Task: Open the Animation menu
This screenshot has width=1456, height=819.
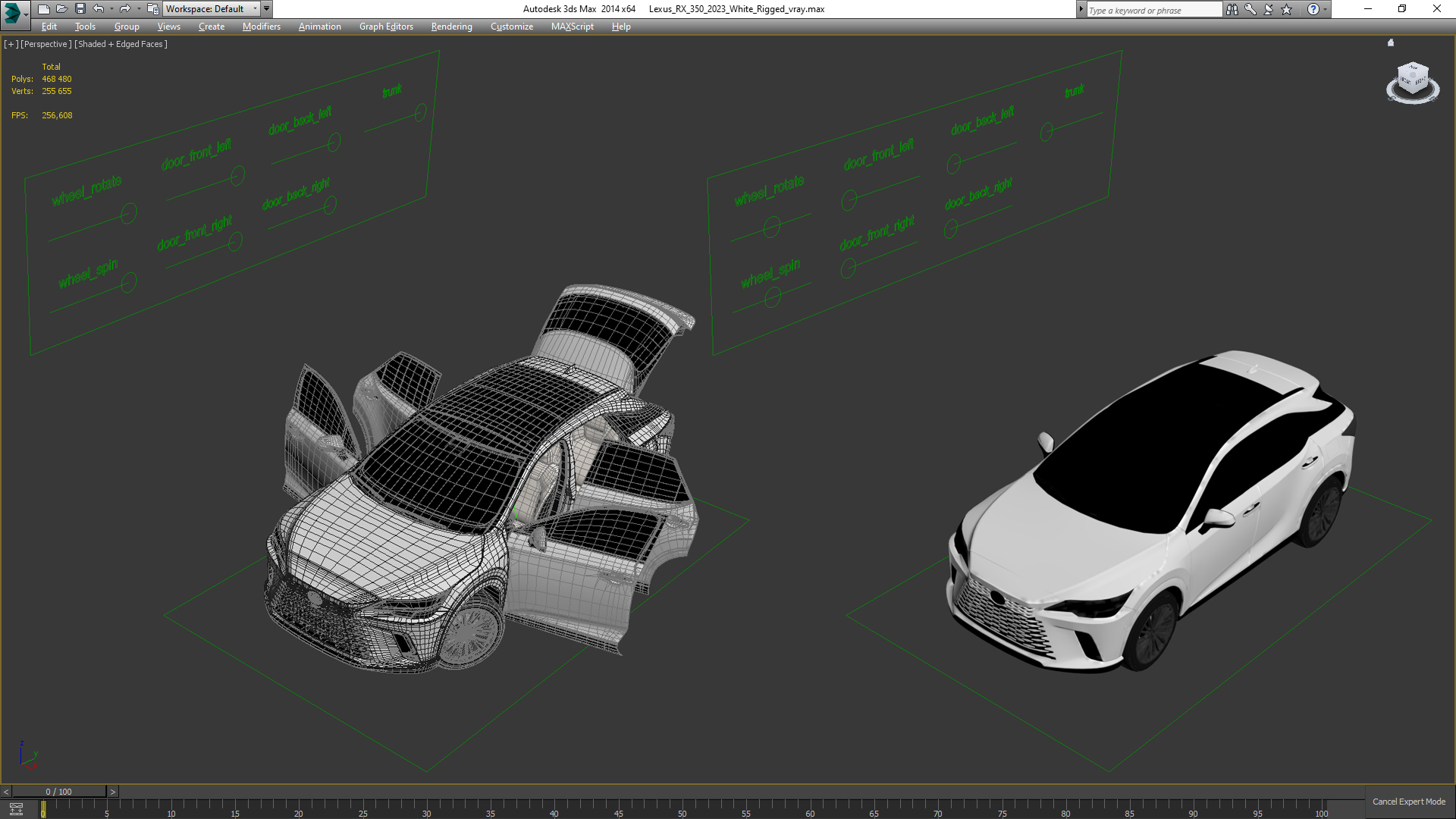Action: (x=319, y=27)
